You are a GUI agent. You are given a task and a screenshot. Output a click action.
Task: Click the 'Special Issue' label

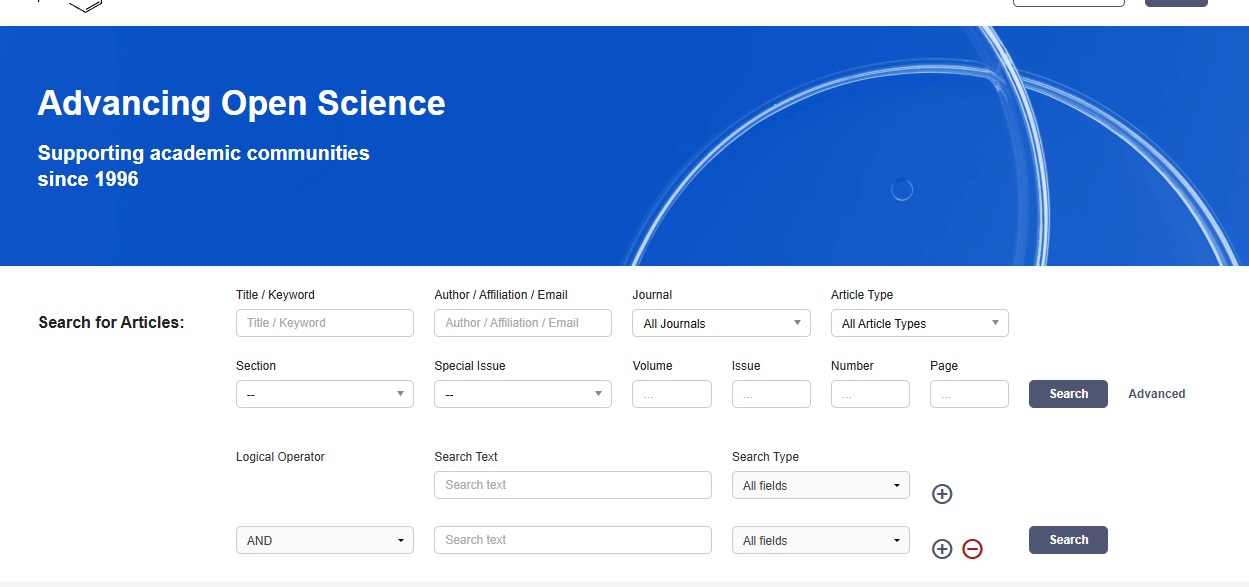[x=470, y=366]
